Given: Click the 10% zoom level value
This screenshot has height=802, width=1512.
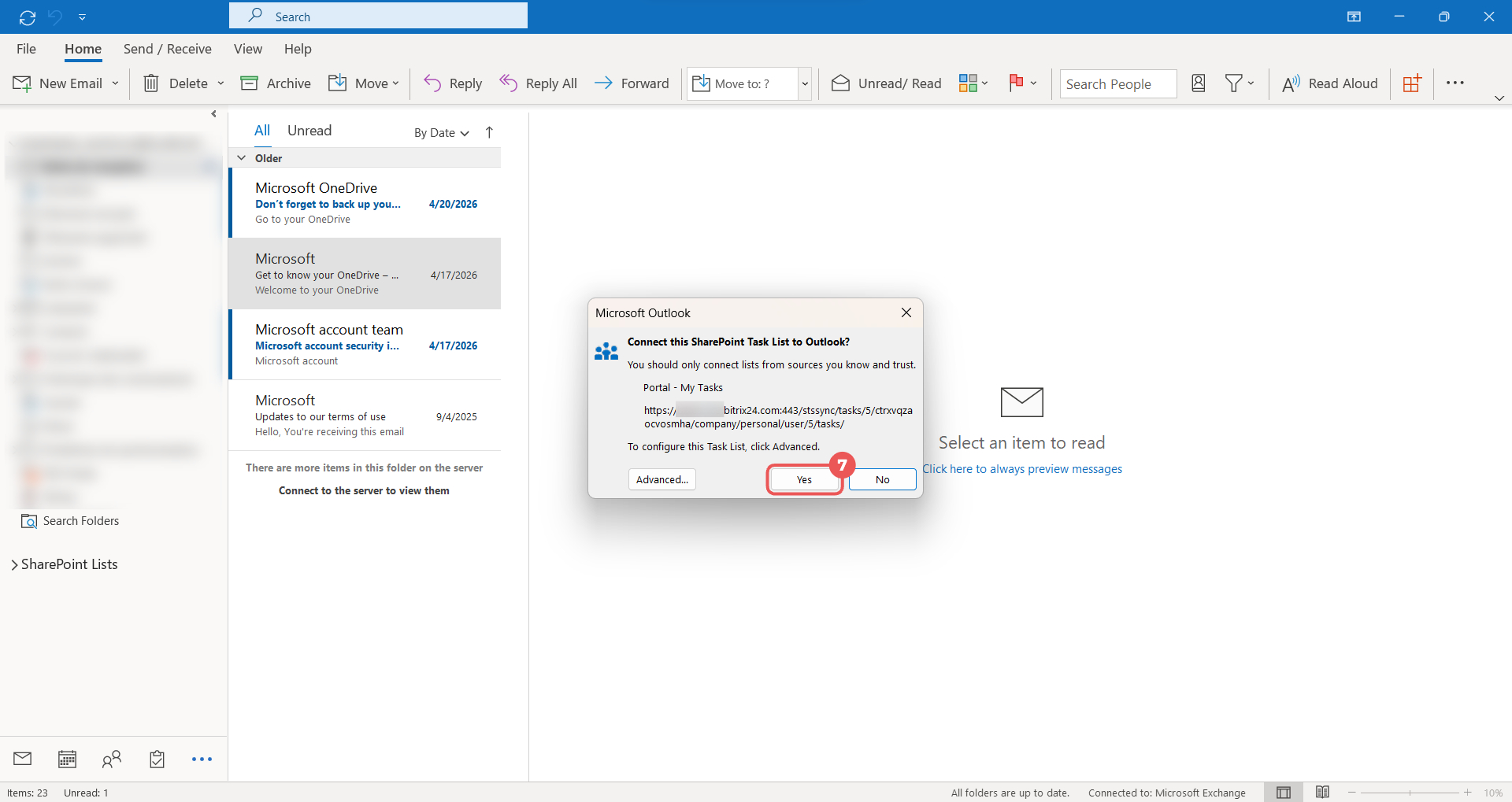Looking at the screenshot, I should pos(1493,793).
